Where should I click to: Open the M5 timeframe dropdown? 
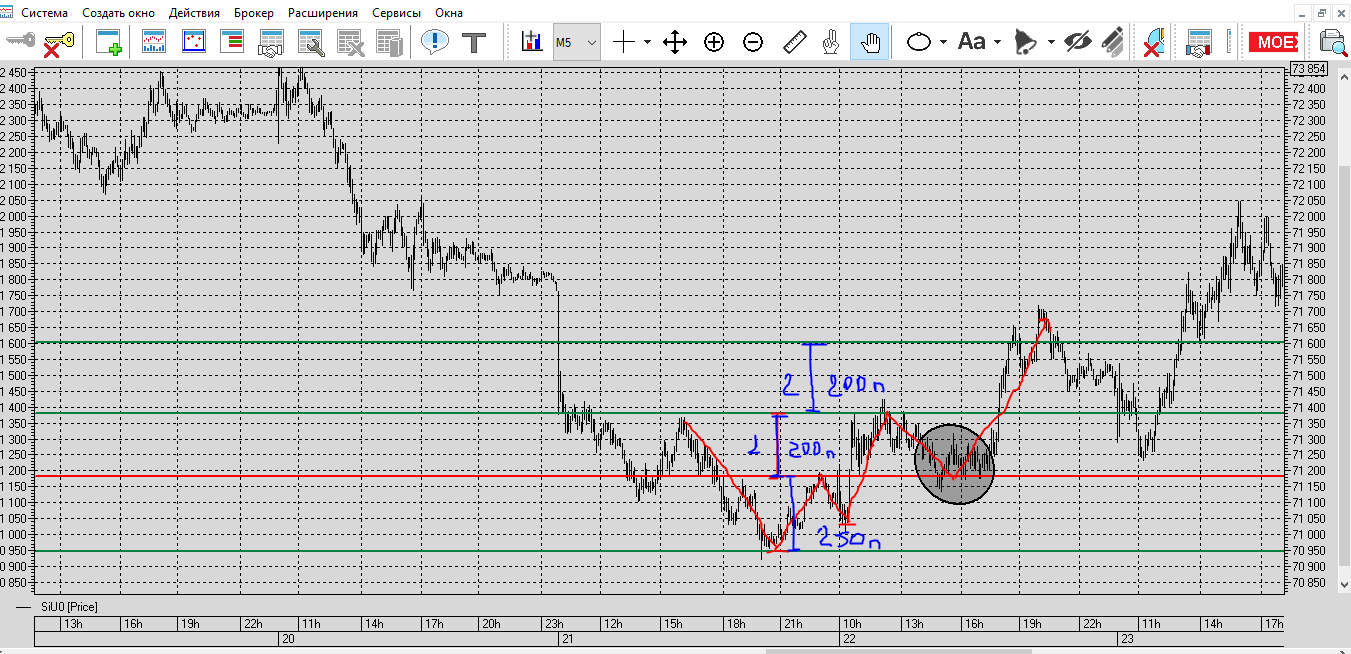(577, 42)
